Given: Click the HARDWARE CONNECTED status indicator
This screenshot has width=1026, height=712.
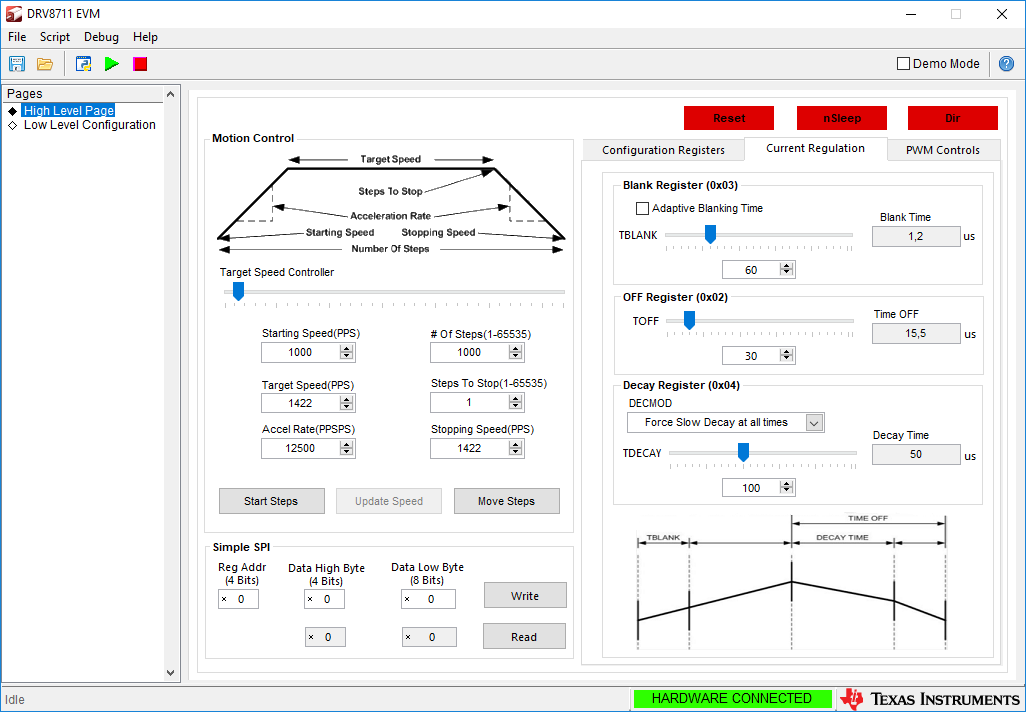Looking at the screenshot, I should click(732, 699).
